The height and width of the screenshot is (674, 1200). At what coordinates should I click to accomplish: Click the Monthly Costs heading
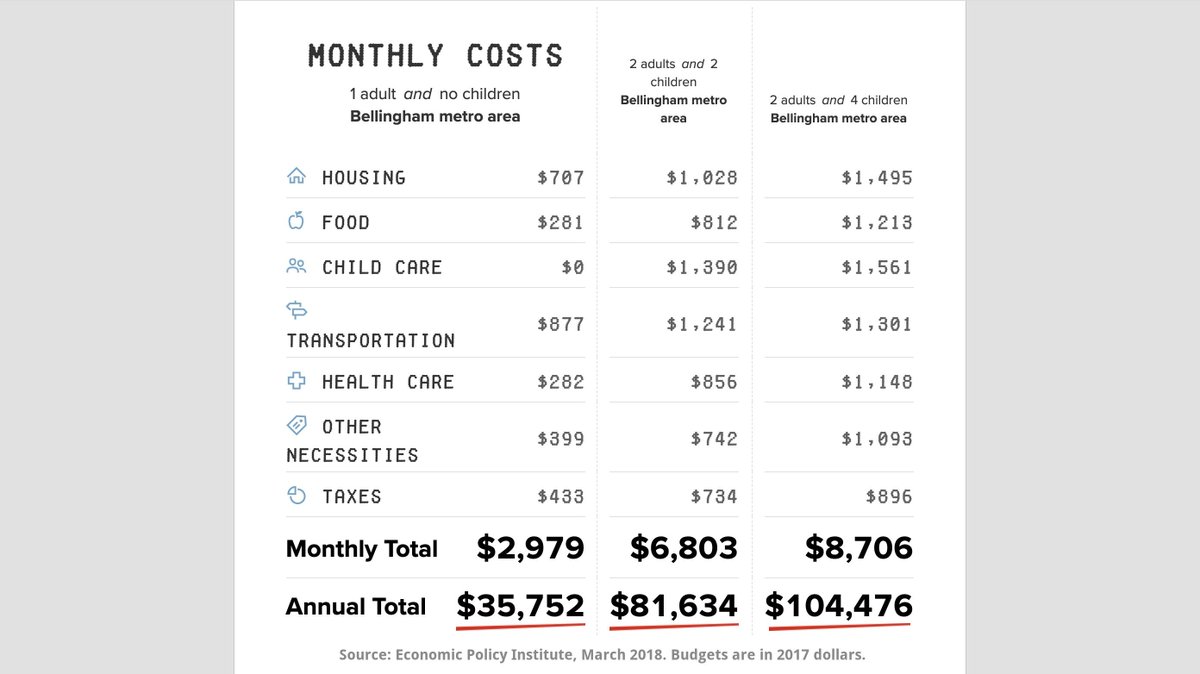click(435, 55)
